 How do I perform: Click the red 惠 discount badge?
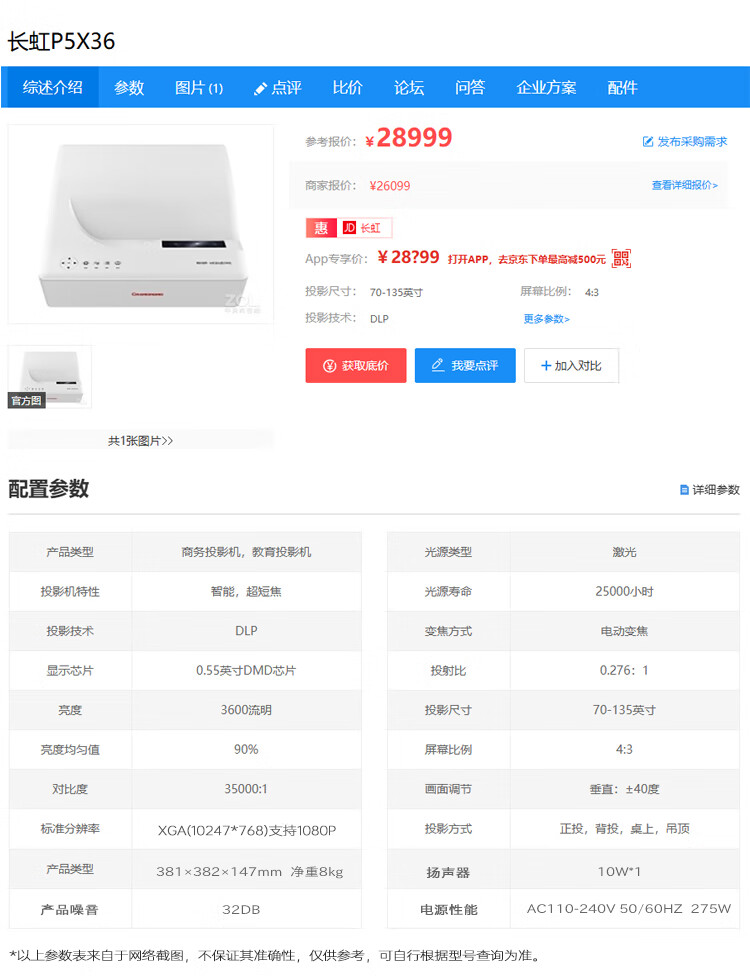321,228
